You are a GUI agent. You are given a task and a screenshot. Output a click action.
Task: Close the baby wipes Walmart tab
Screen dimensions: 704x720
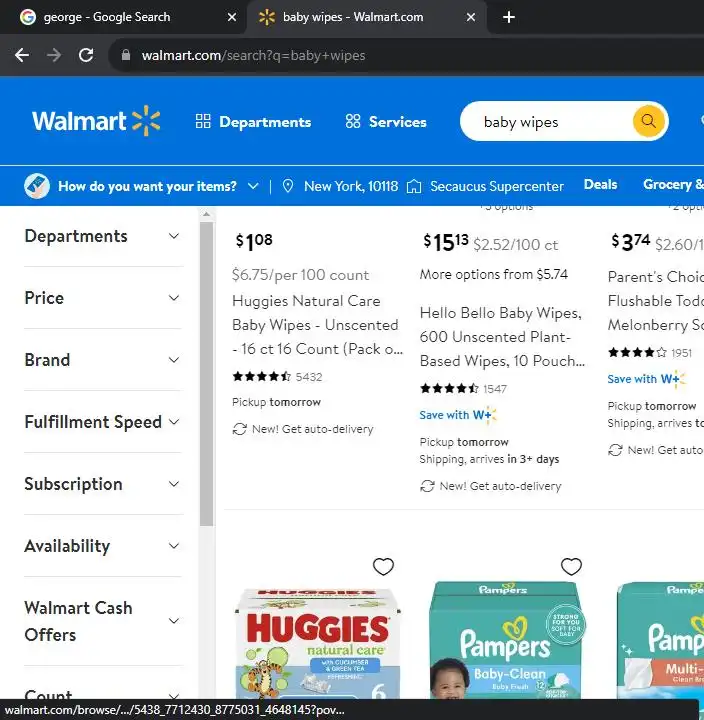[471, 17]
